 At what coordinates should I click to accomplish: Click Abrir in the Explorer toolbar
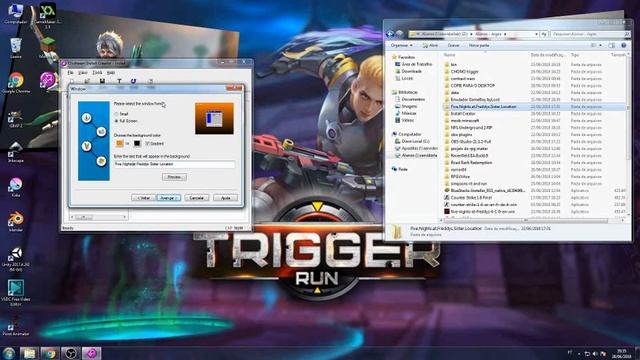tap(430, 45)
